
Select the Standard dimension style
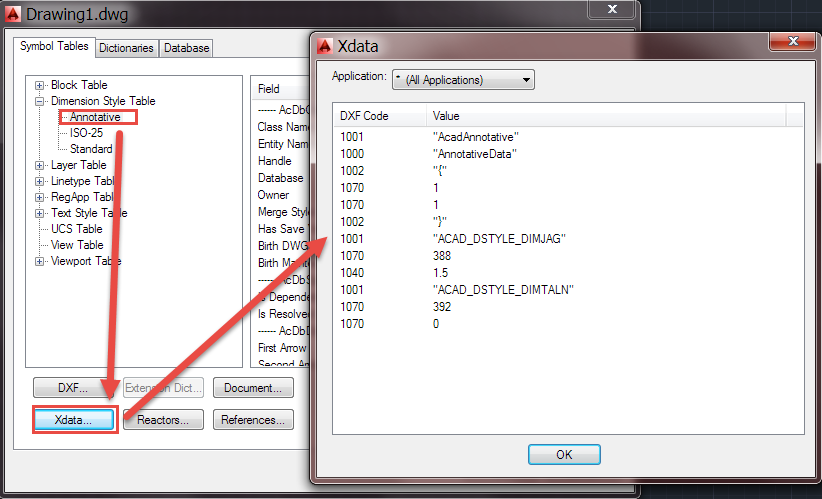pyautogui.click(x=91, y=149)
